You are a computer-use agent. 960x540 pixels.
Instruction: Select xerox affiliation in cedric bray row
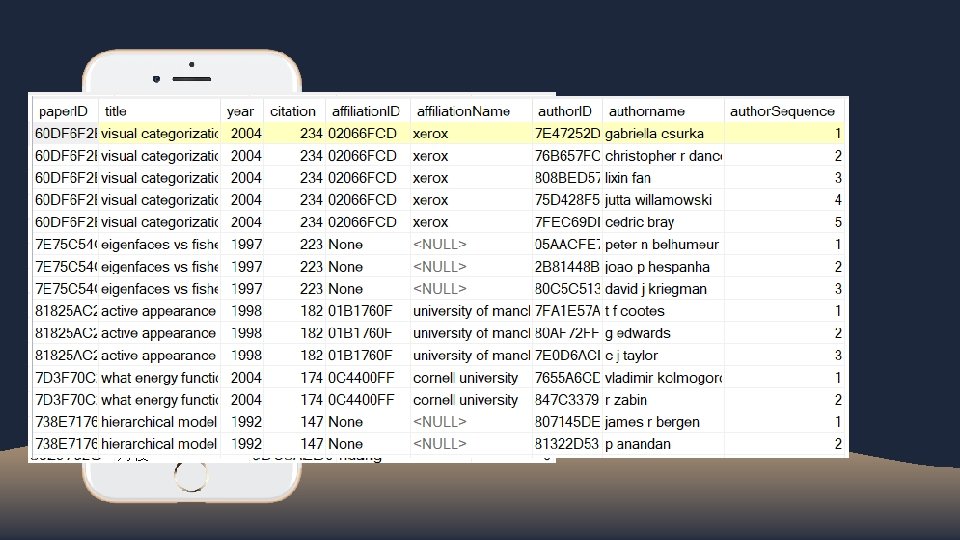pyautogui.click(x=471, y=222)
